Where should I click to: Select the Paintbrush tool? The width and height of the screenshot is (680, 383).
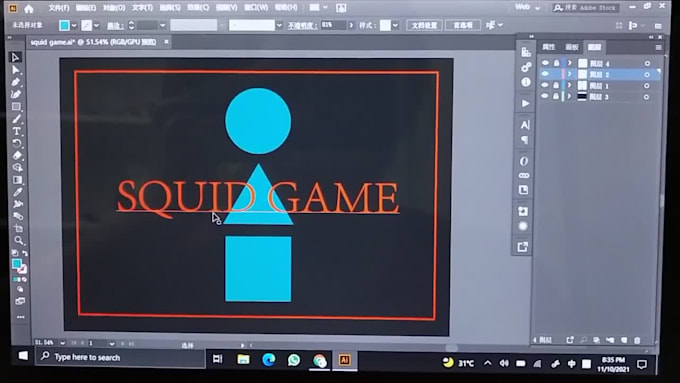click(16, 119)
